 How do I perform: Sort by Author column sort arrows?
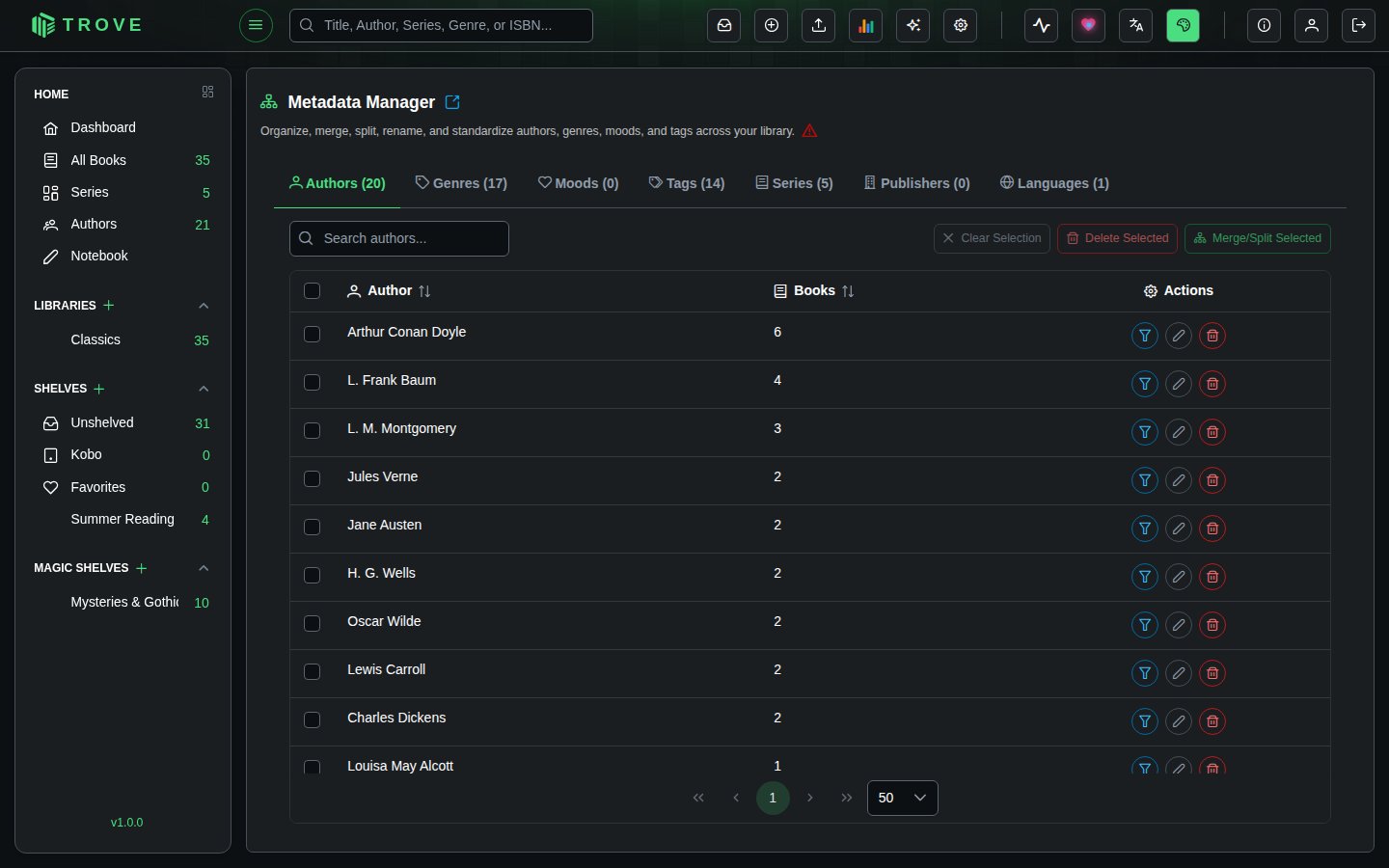pos(424,291)
